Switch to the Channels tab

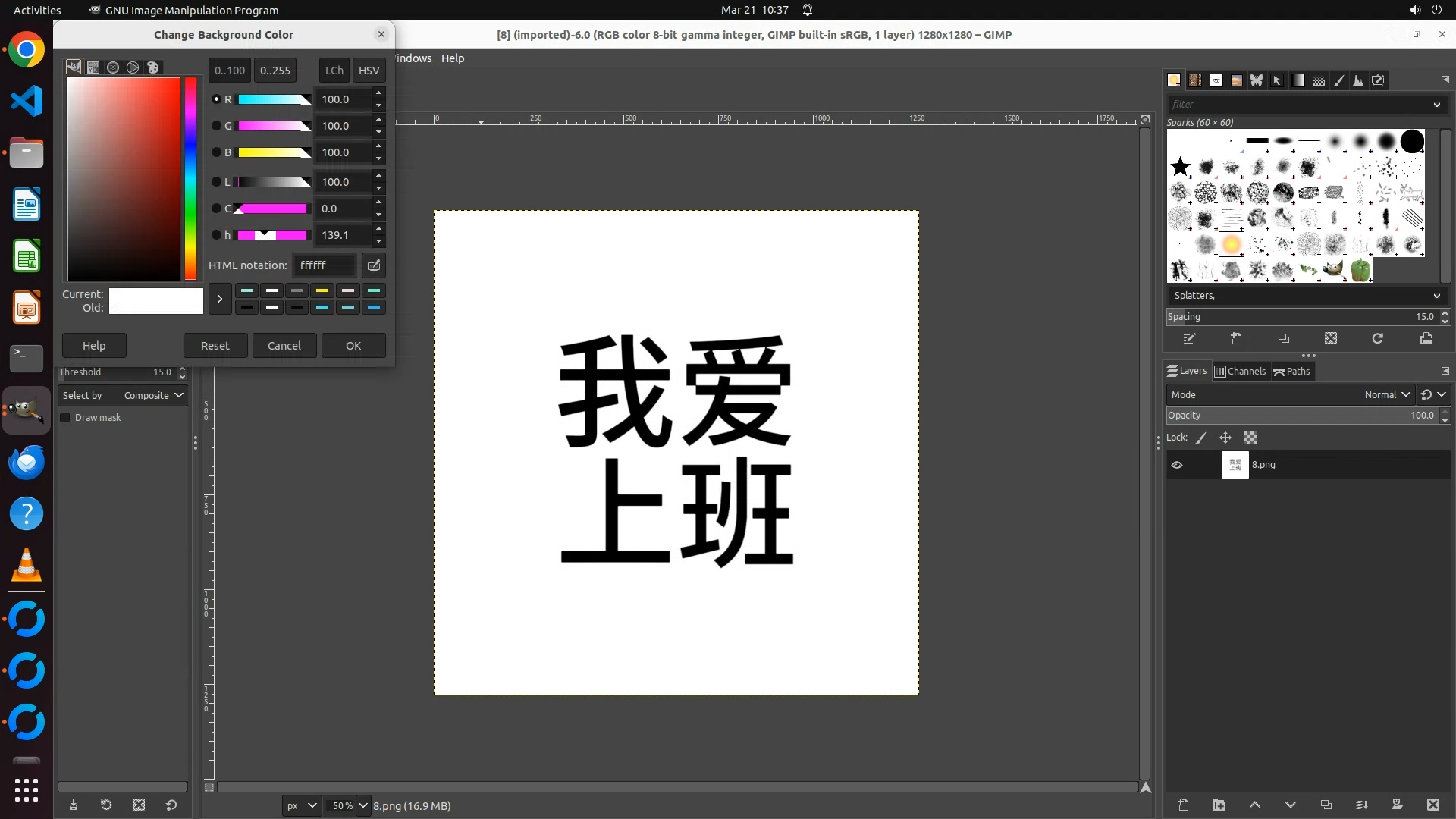[1241, 371]
